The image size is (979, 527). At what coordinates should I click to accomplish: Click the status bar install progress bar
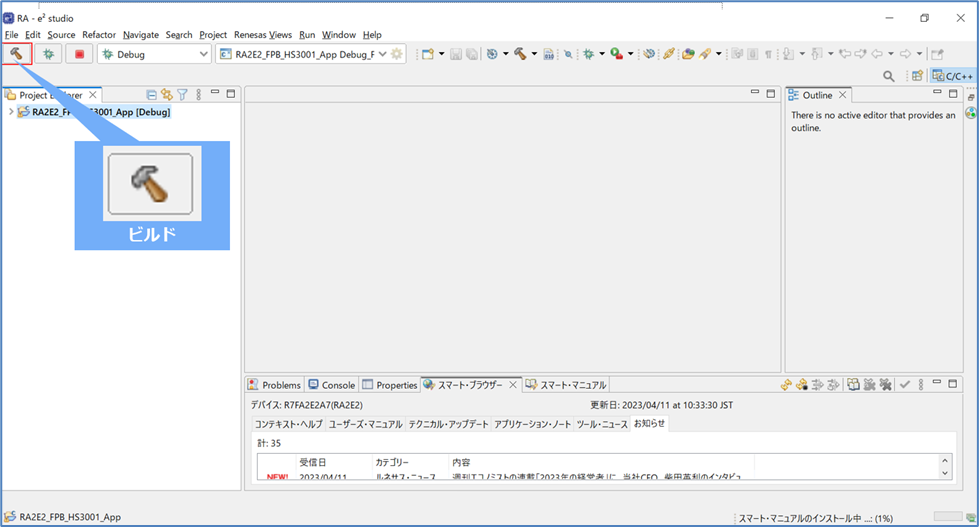pos(948,516)
